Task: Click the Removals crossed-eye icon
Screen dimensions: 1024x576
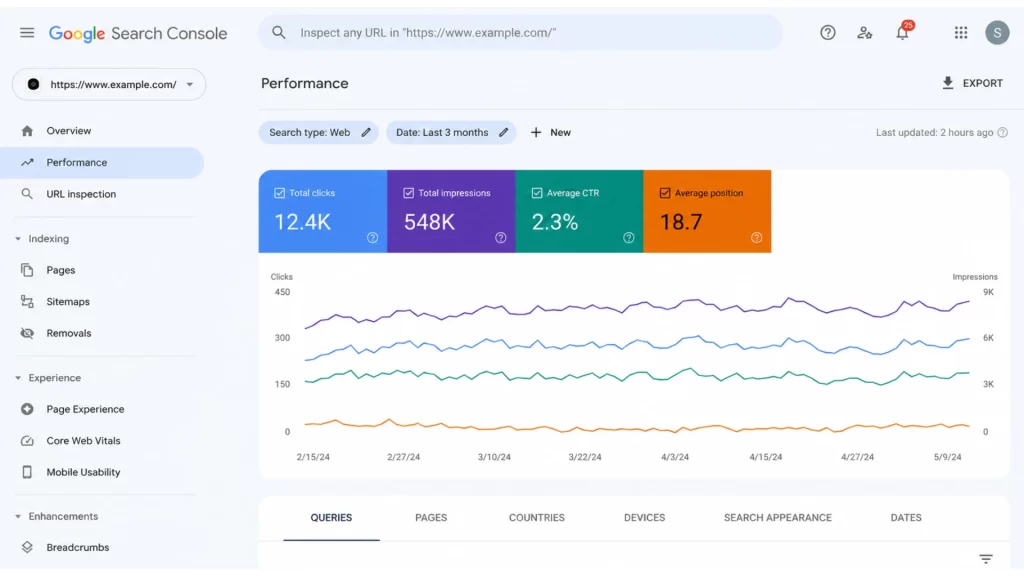Action: [x=27, y=333]
